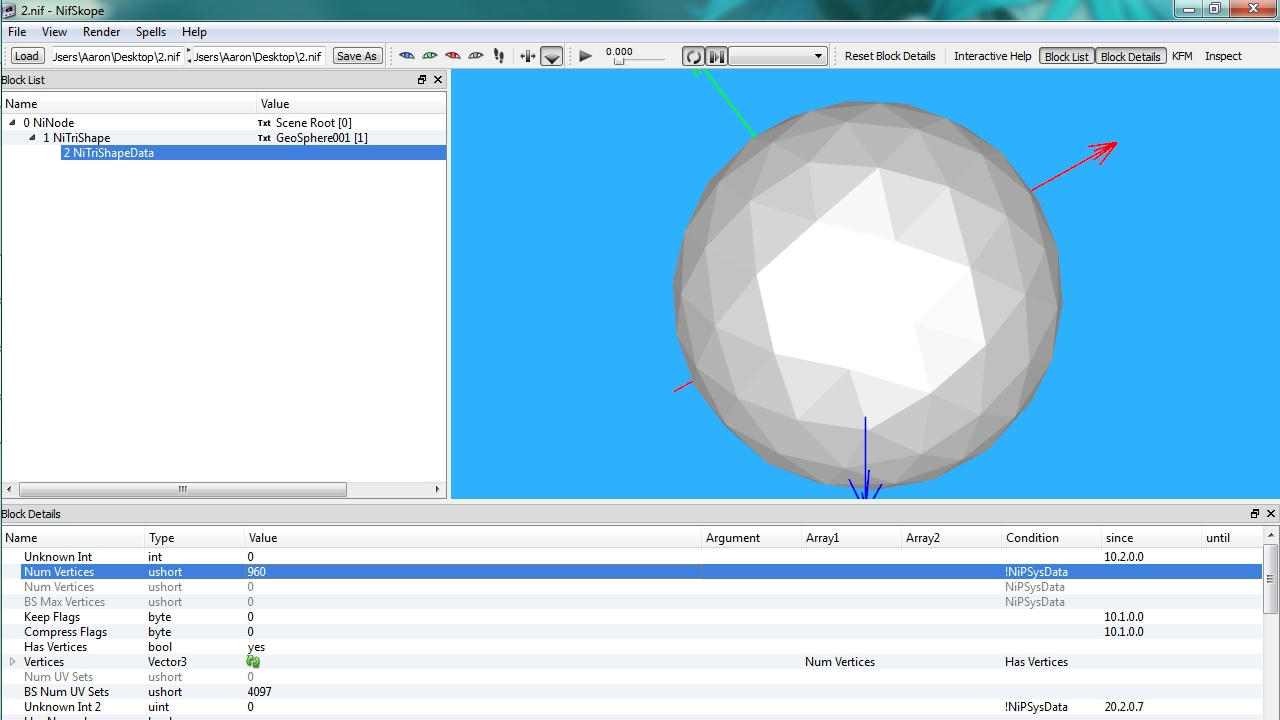Click the green refresh icon in Vertices row
This screenshot has height=720, width=1280.
pos(253,662)
